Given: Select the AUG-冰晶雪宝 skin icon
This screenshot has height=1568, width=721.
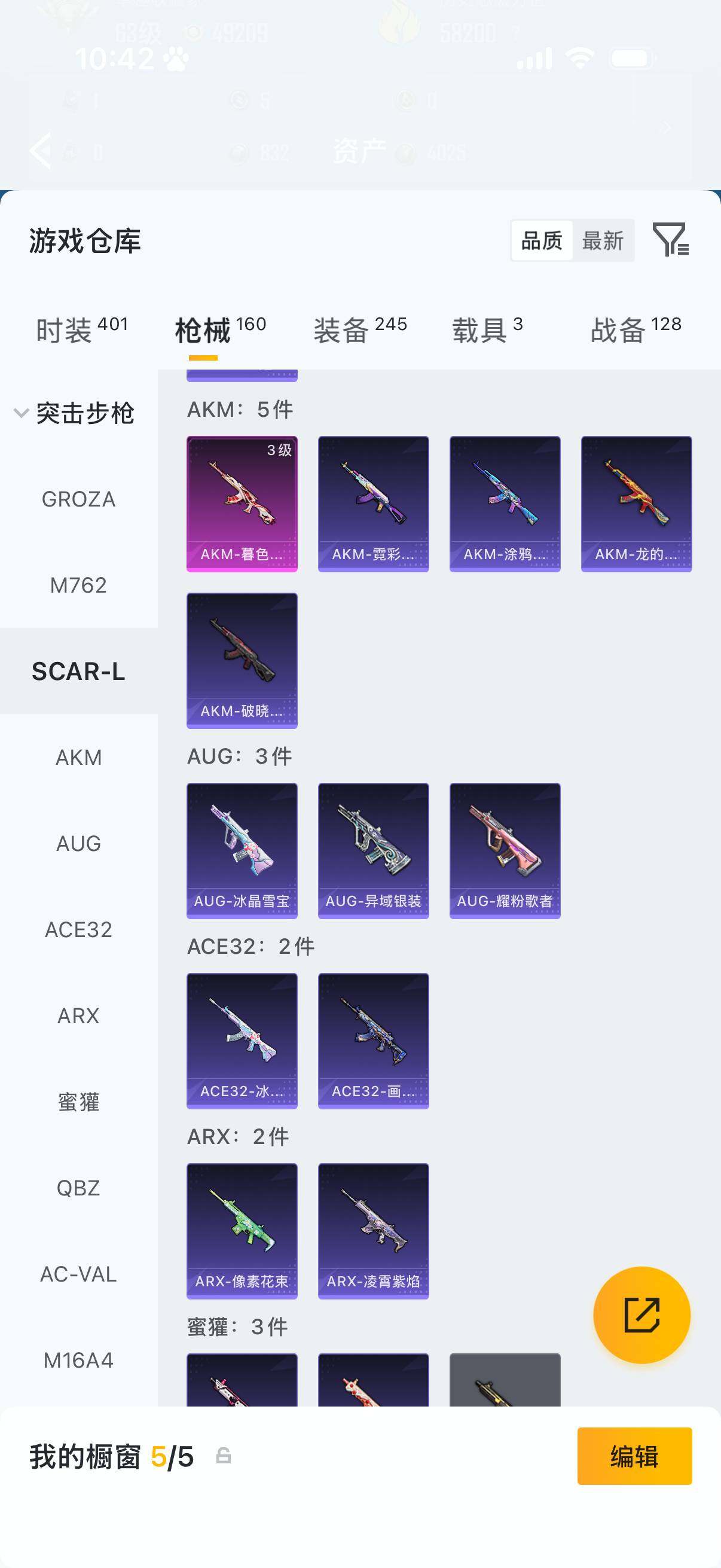Looking at the screenshot, I should [x=242, y=850].
